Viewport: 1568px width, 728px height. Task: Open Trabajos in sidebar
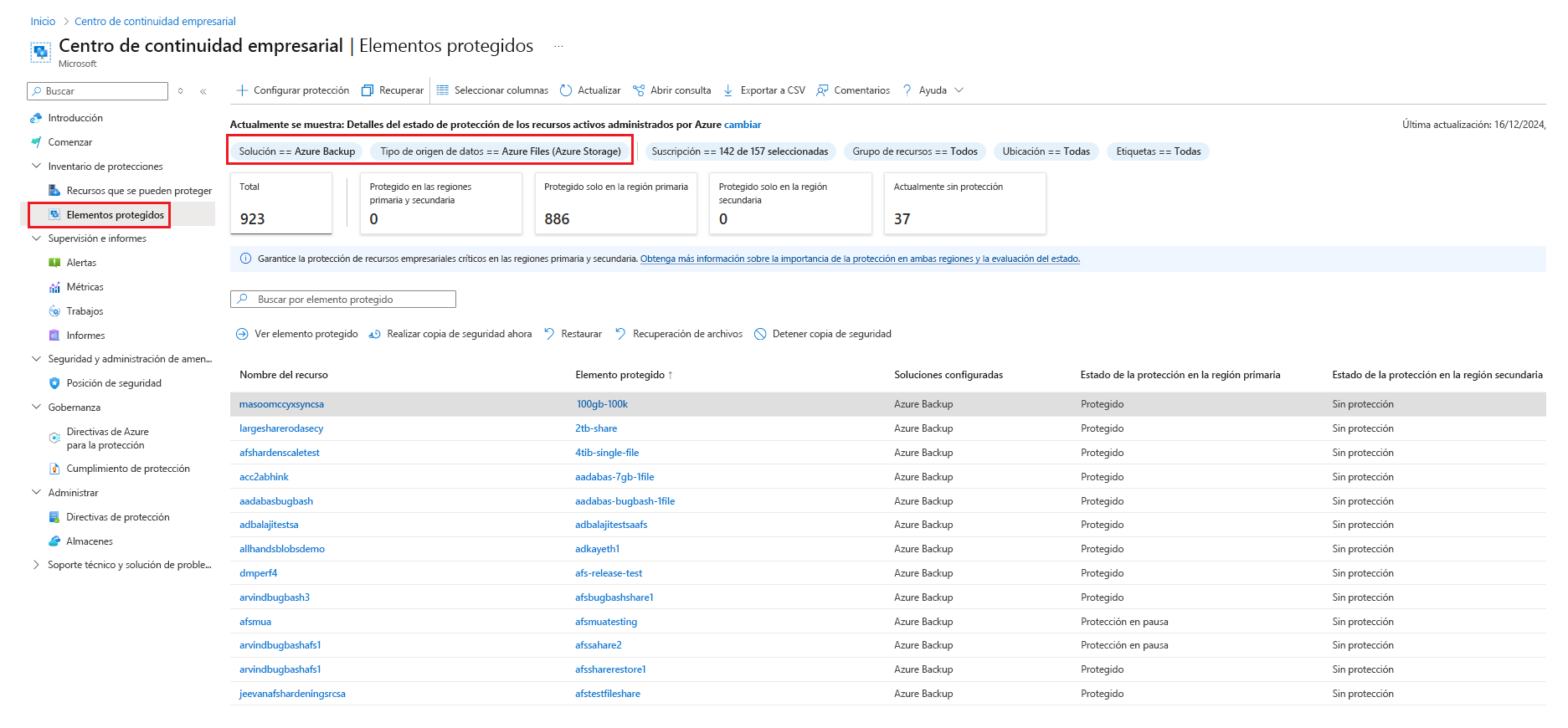point(85,311)
